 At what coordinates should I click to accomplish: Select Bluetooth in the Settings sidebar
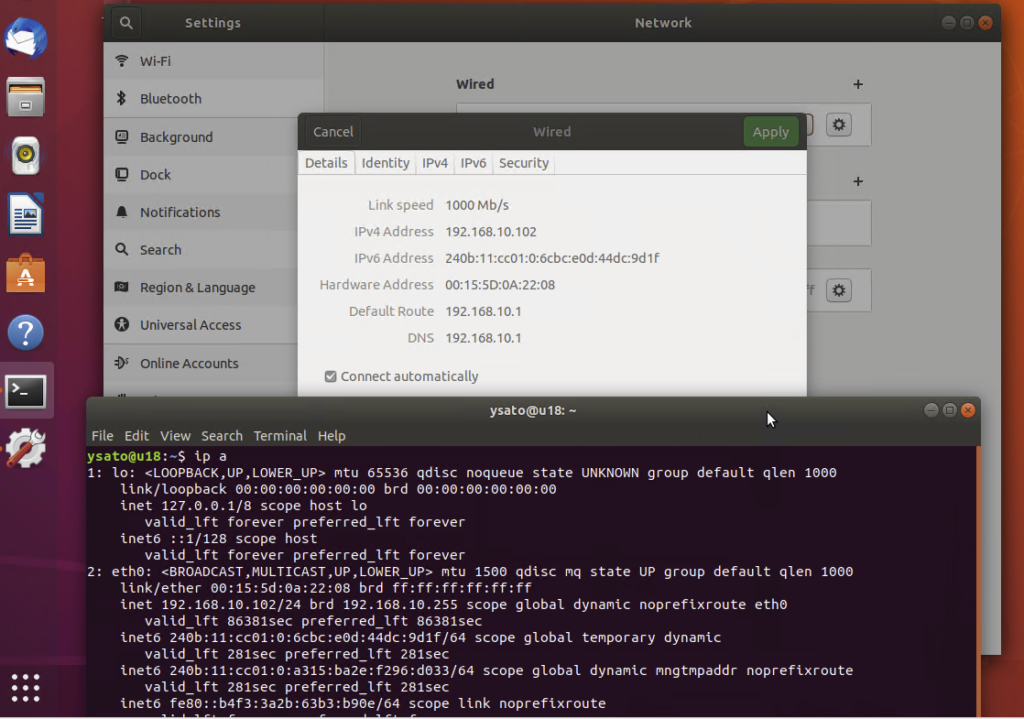(x=170, y=99)
